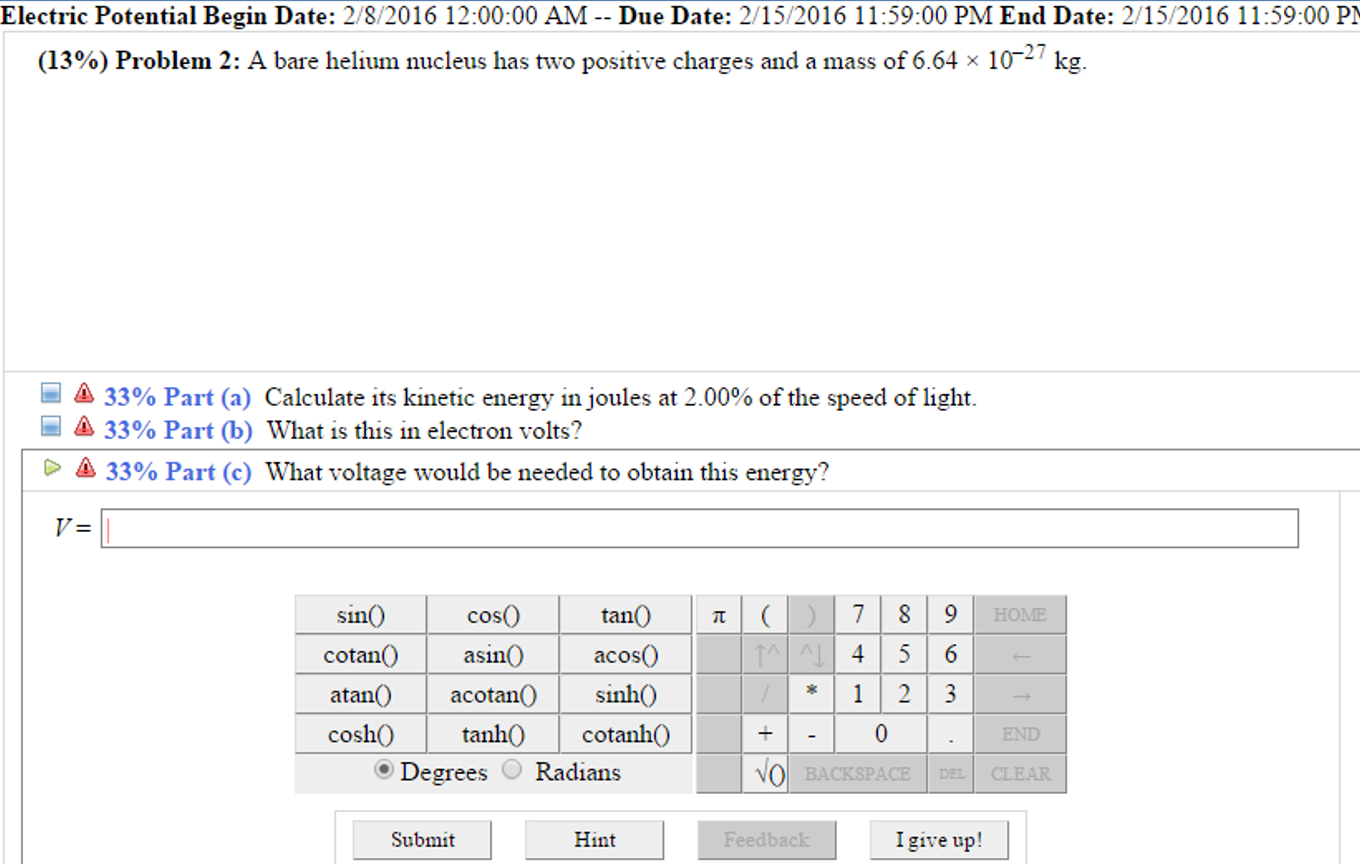Image resolution: width=1360 pixels, height=864 pixels.
Task: Click the number 5 key
Action: tap(904, 655)
